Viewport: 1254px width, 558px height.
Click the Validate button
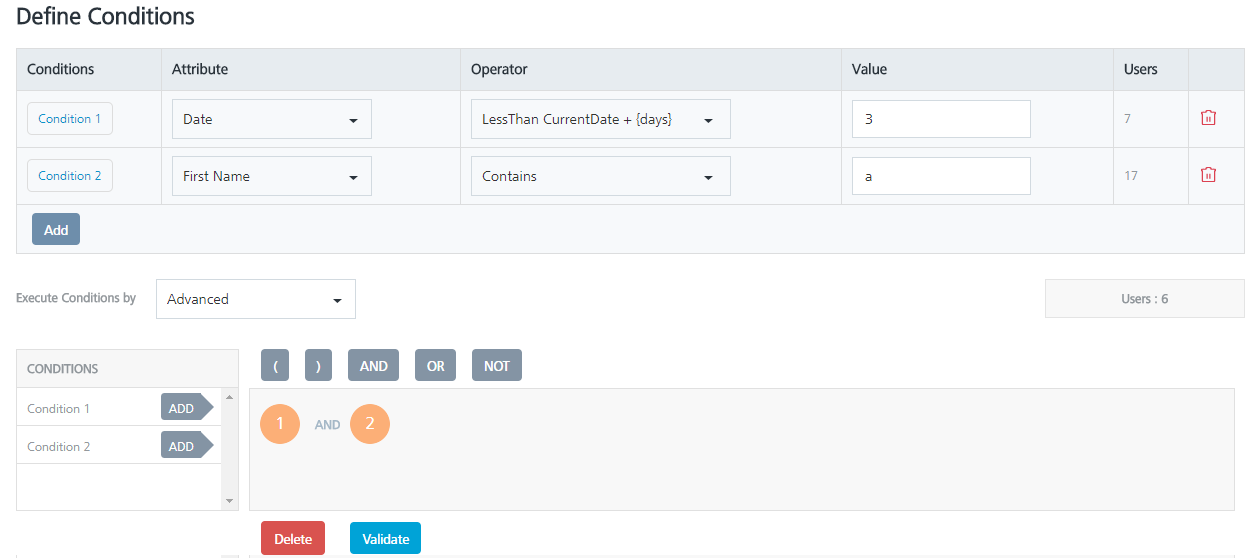385,539
